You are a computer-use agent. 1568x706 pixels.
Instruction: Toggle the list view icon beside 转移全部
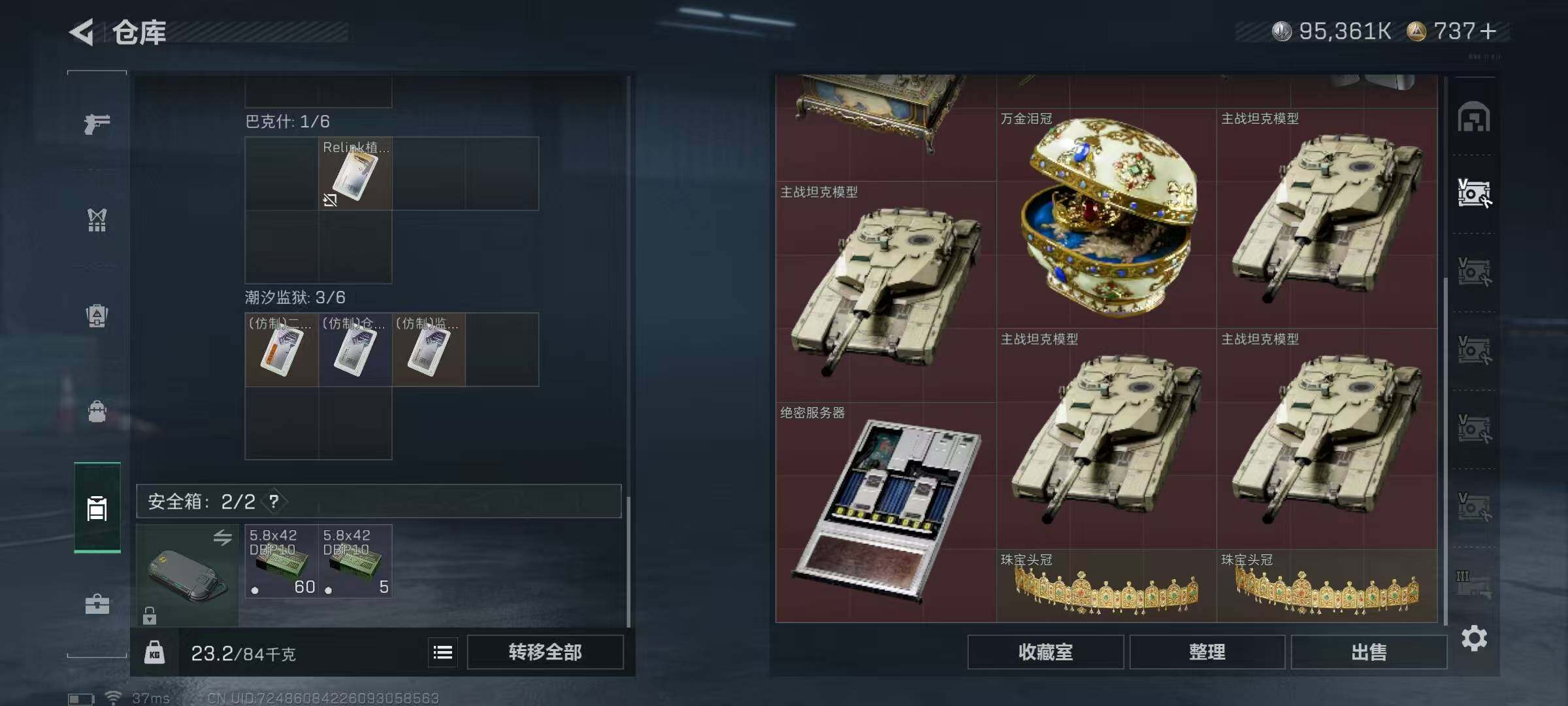click(443, 652)
